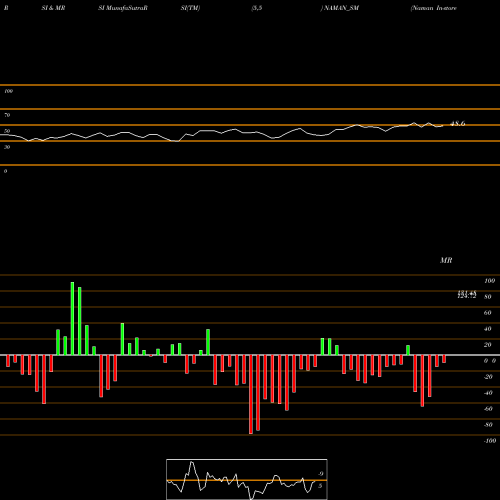Image resolution: width=500 pixels, height=500 pixels.
Task: Click the 'SI(TM)' header label
Action: click(190, 8)
